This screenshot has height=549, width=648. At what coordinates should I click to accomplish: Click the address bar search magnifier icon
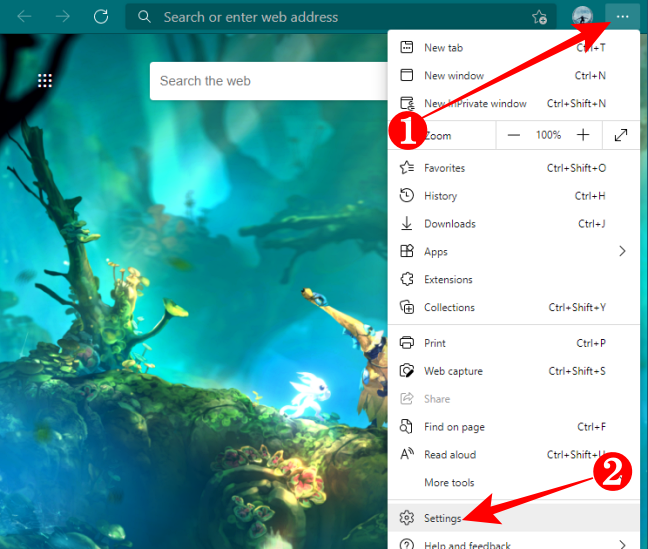pos(144,17)
